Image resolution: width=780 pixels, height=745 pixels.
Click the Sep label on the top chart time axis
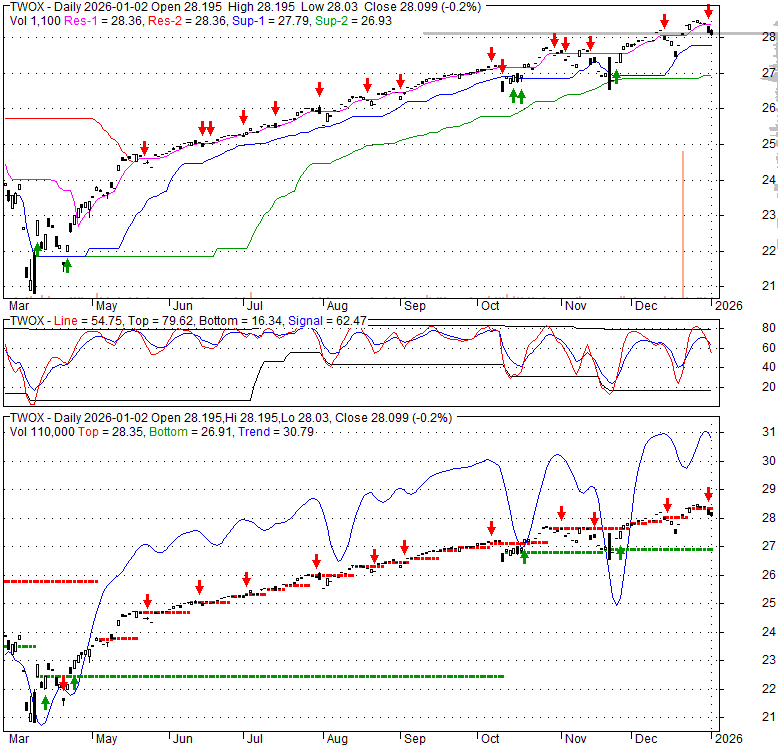[415, 304]
